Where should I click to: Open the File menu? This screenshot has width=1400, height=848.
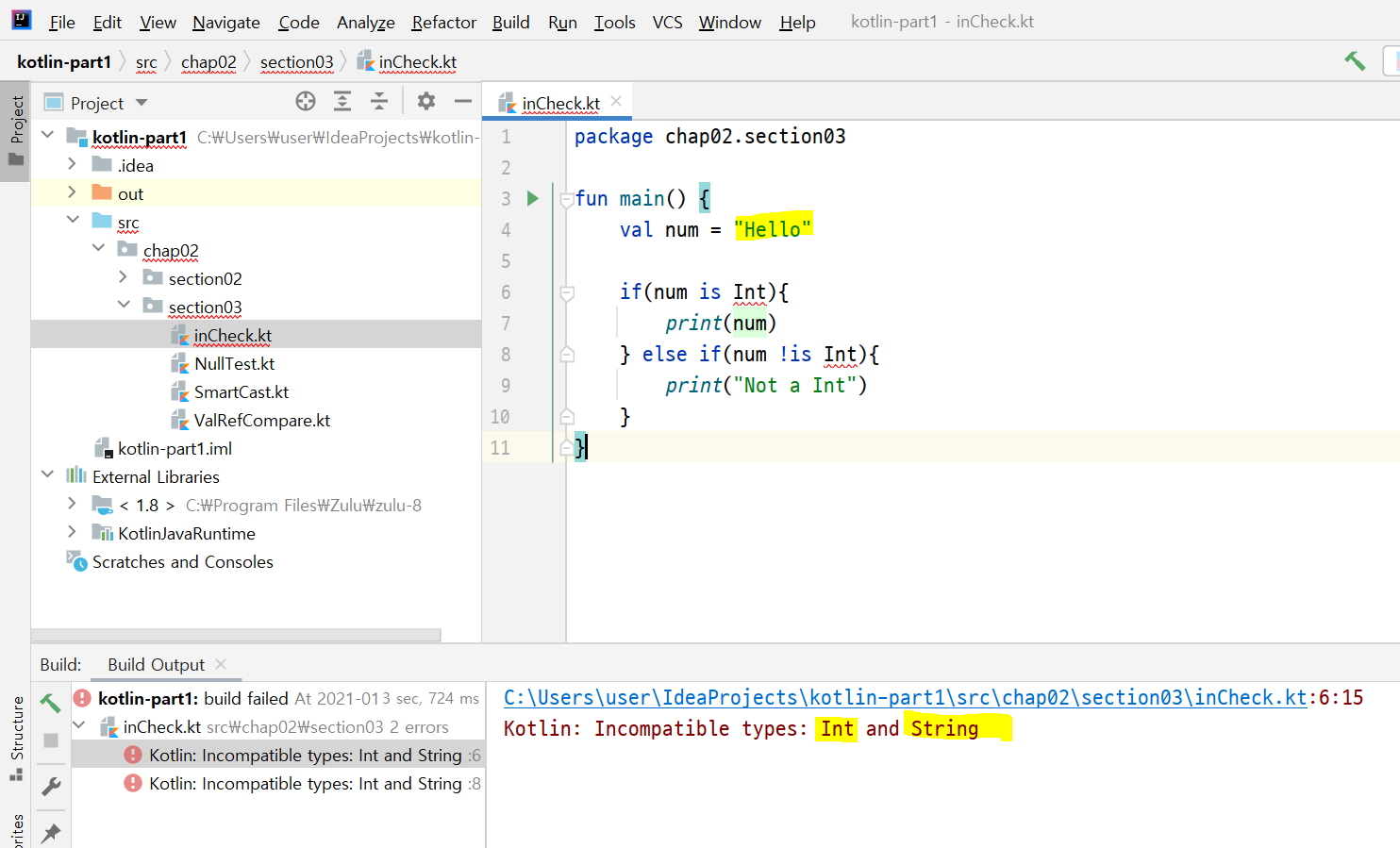pyautogui.click(x=62, y=22)
